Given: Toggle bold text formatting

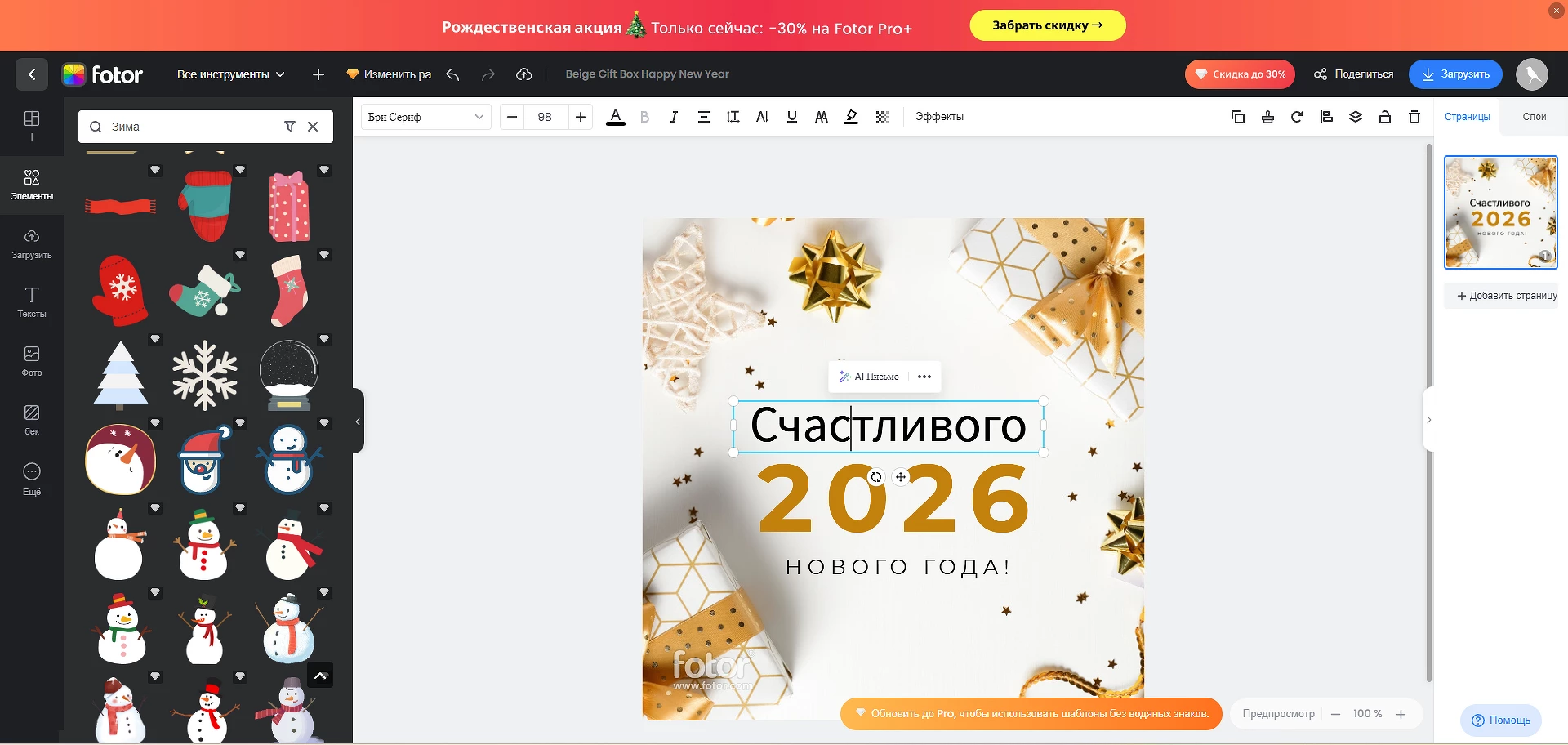Looking at the screenshot, I should point(644,117).
